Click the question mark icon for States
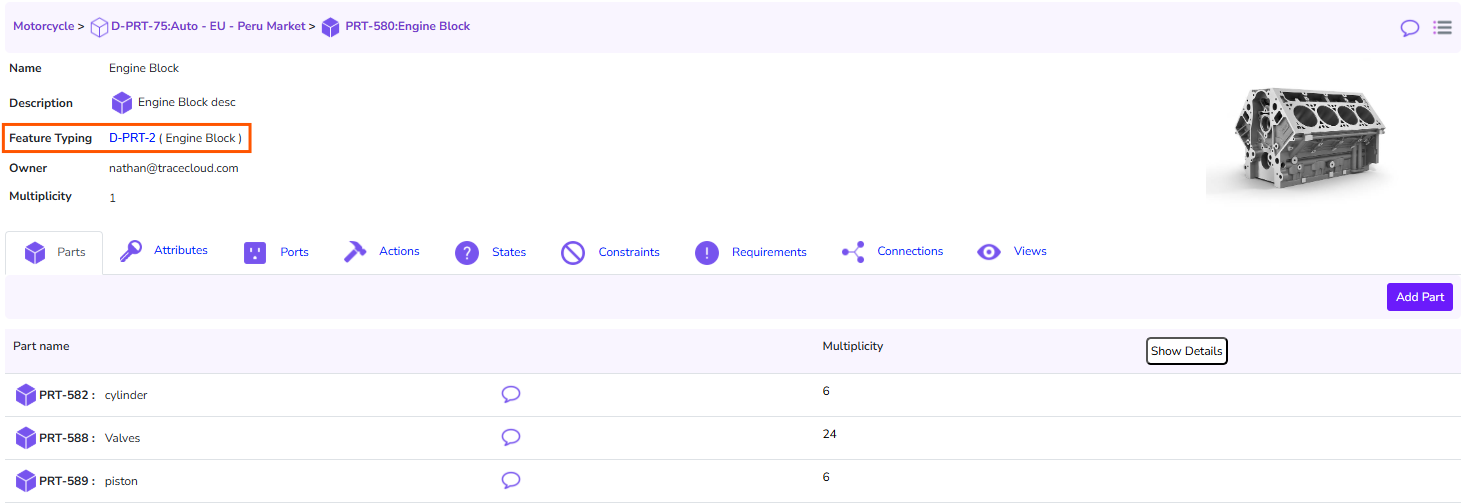1467x503 pixels. 467,253
